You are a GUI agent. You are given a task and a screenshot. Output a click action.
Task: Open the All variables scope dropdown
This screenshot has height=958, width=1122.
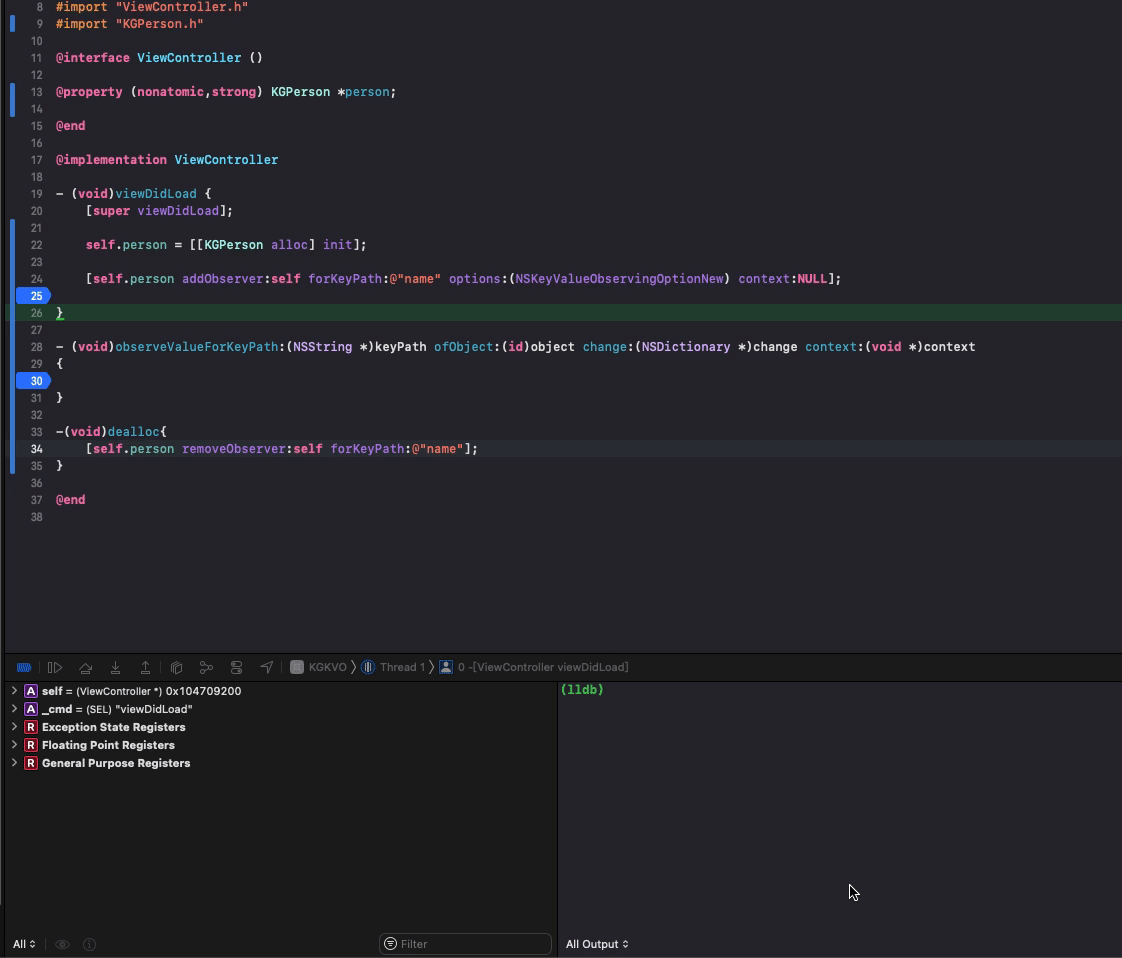(24, 943)
